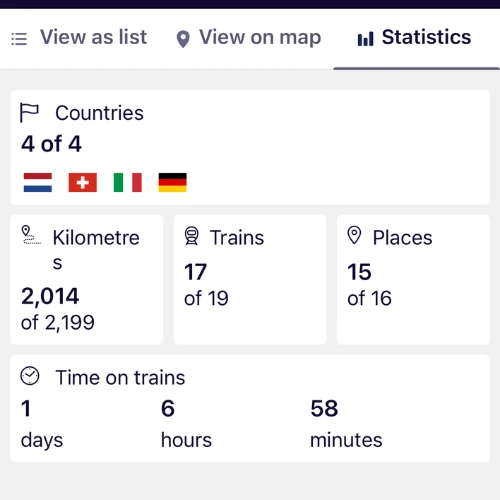
Task: Open the Places 15 of 16 card
Action: click(x=413, y=280)
